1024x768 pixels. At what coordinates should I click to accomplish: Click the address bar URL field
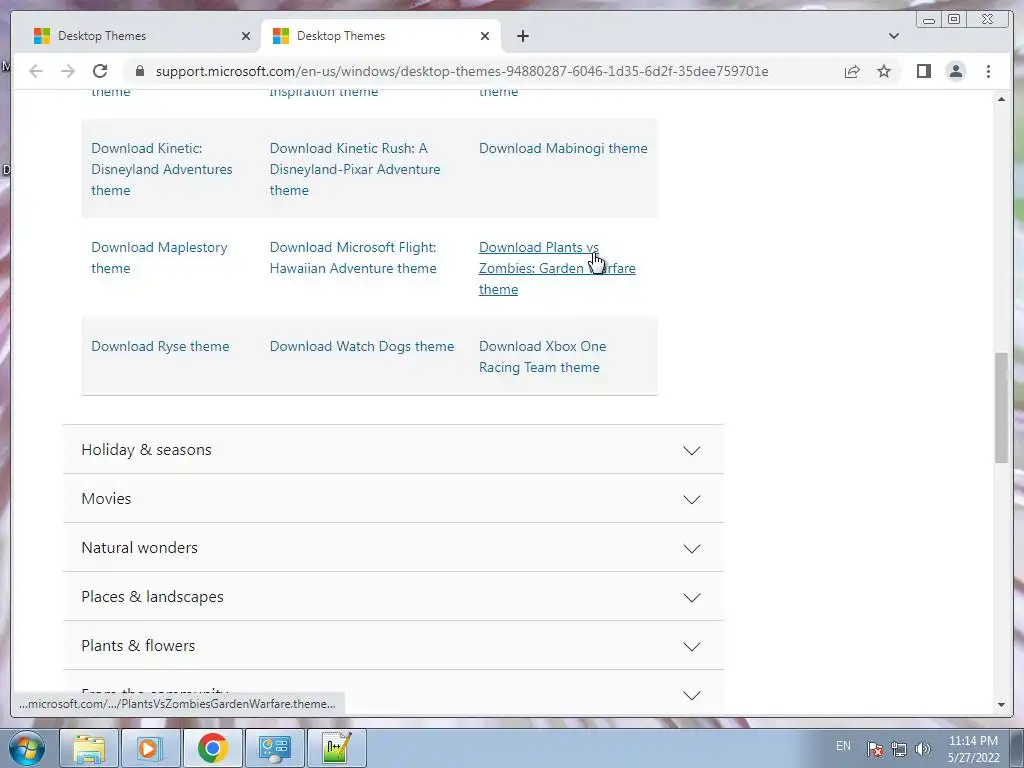462,71
